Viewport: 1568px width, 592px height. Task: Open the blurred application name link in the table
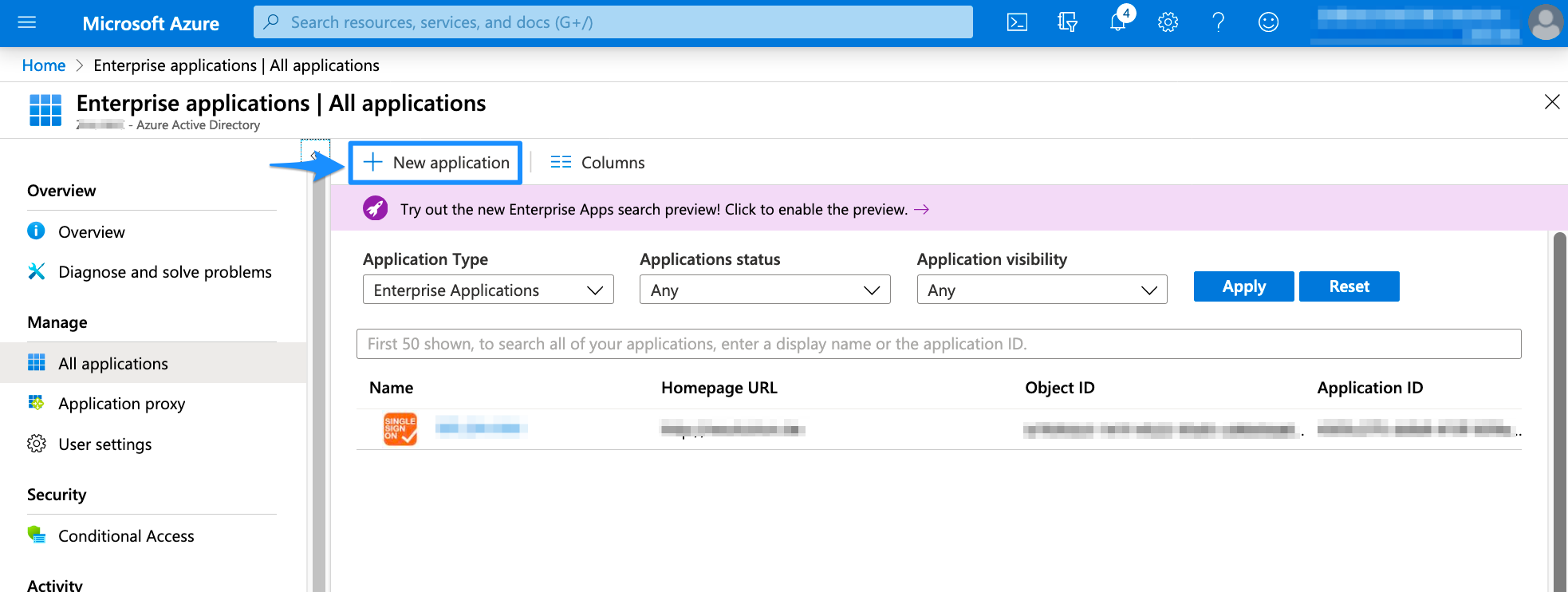[x=482, y=428]
